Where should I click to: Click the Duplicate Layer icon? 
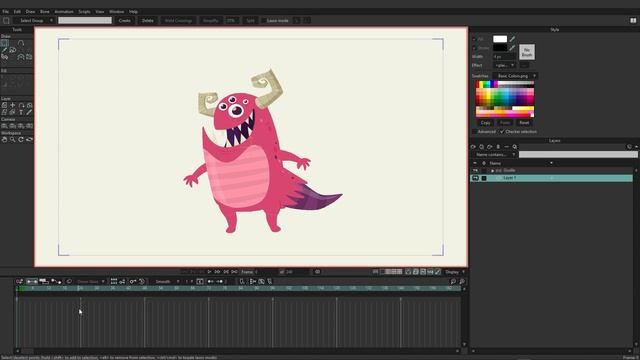[481, 147]
